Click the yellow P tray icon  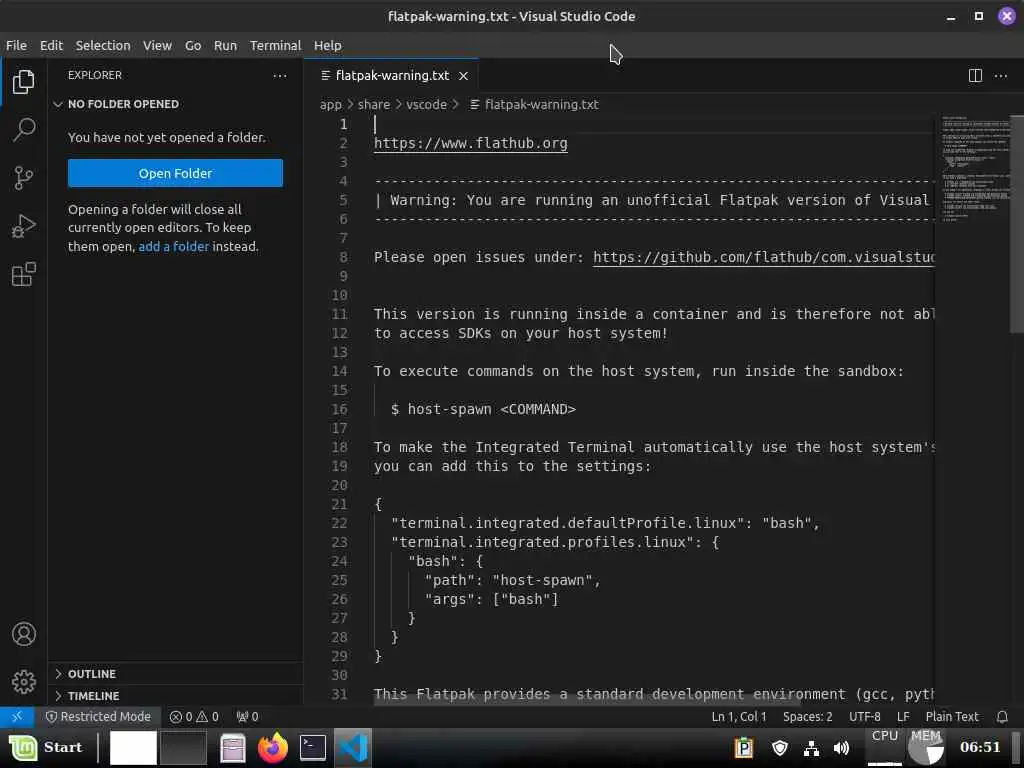click(744, 748)
